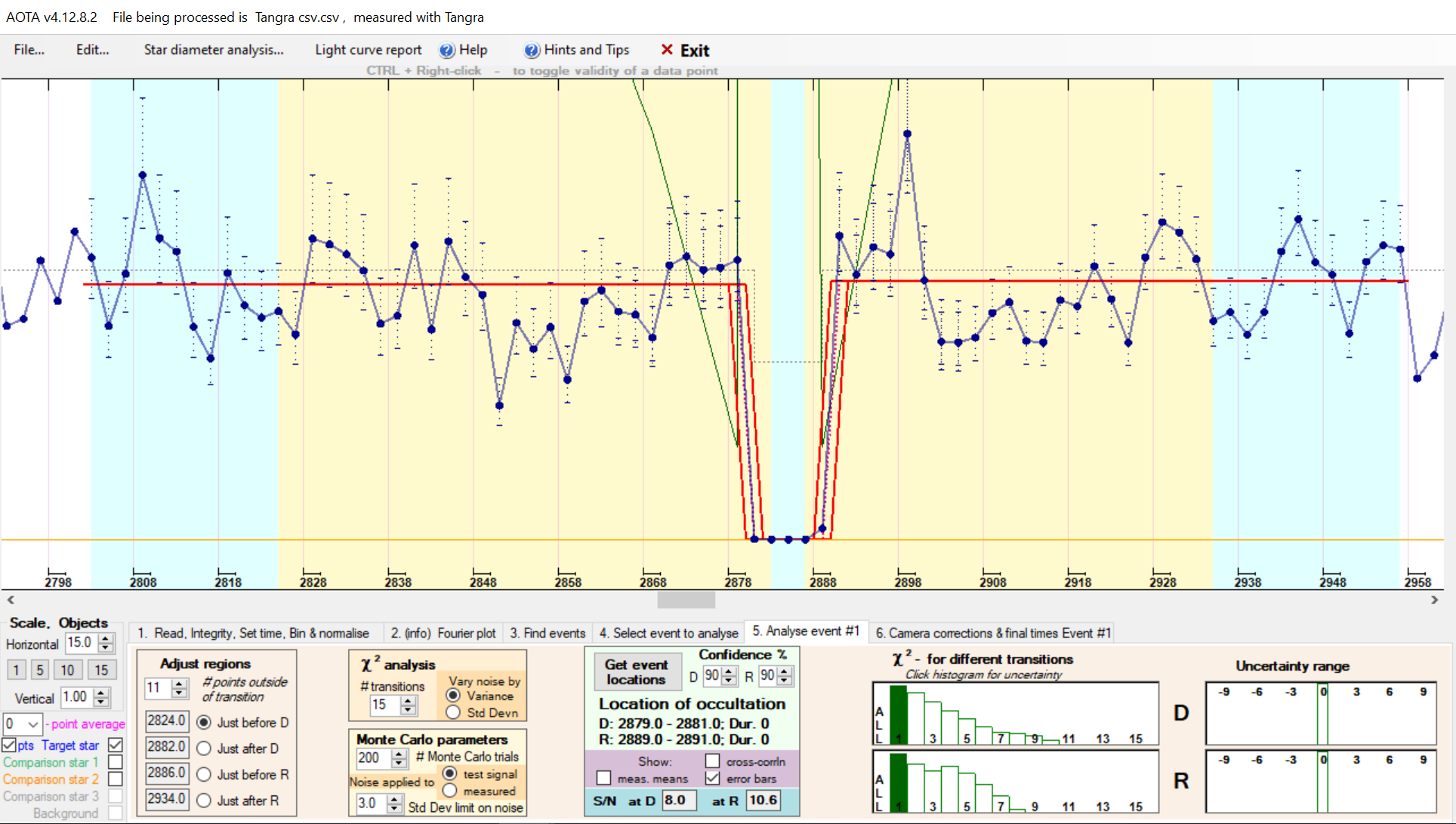Click S/N at R value 10.6
The image size is (1456, 824).
764,801
